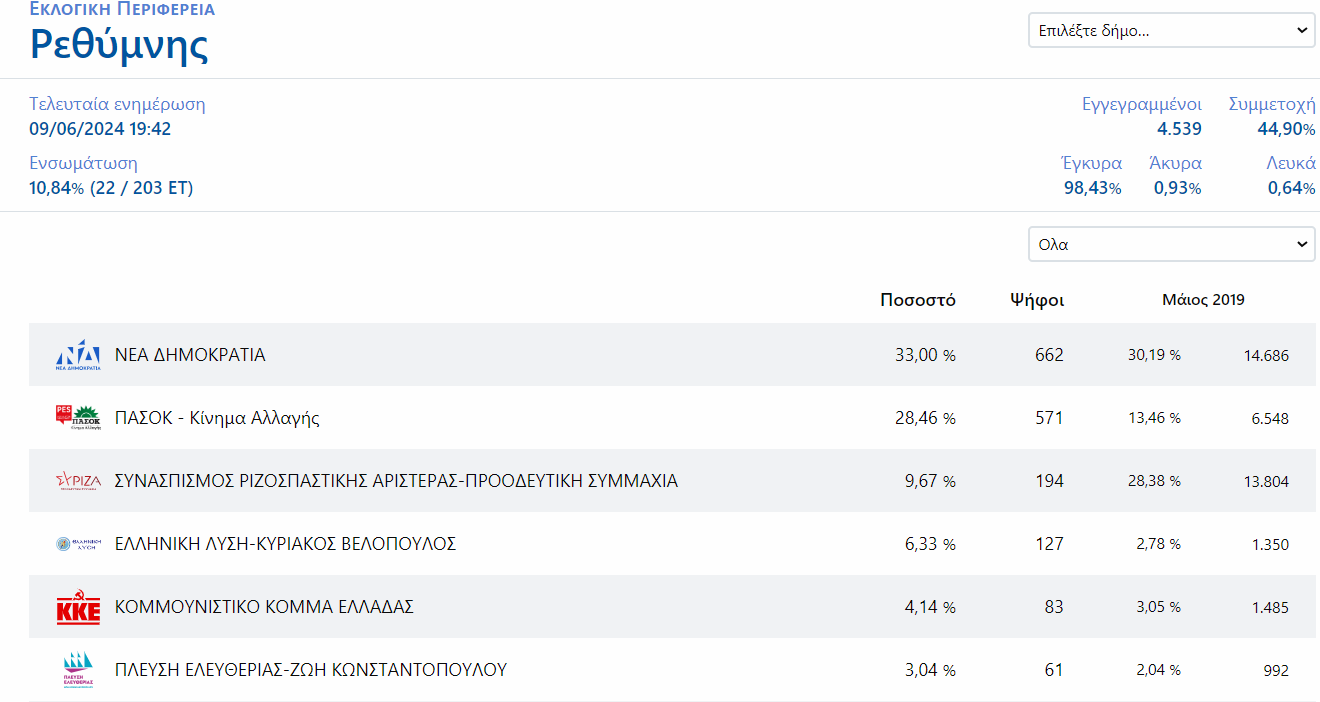Click ΠΑΣΟΚ 2019 percentage 13,46 %
The width and height of the screenshot is (1320, 702).
[x=1154, y=418]
